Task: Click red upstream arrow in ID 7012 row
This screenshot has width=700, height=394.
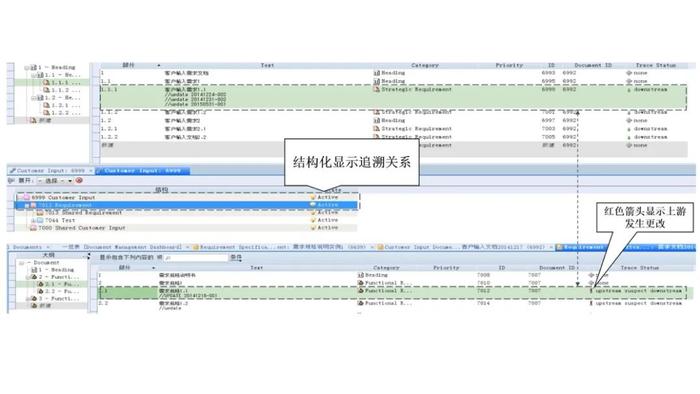Action: pyautogui.click(x=591, y=291)
